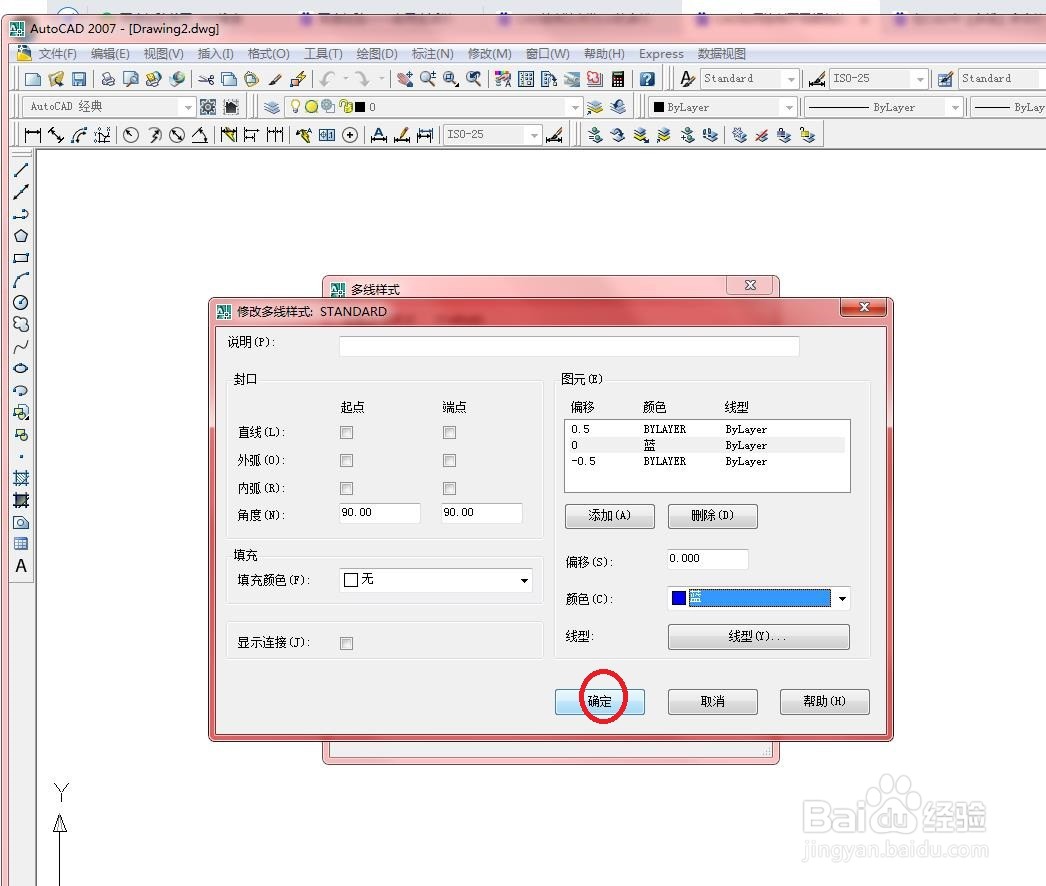The height and width of the screenshot is (886, 1046).
Task: Click the Zoom Window icon
Action: coord(451,79)
